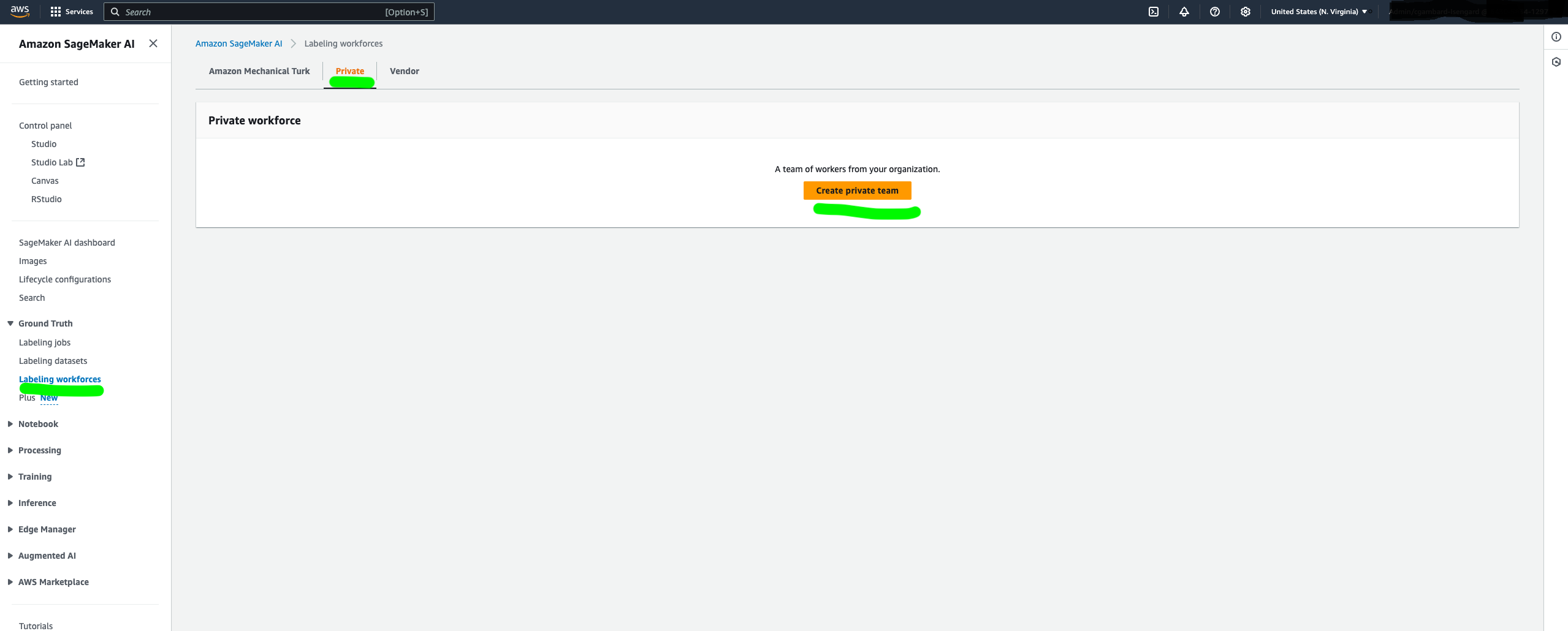Image resolution: width=1568 pixels, height=631 pixels.
Task: Open Labeling datasets
Action: click(53, 361)
